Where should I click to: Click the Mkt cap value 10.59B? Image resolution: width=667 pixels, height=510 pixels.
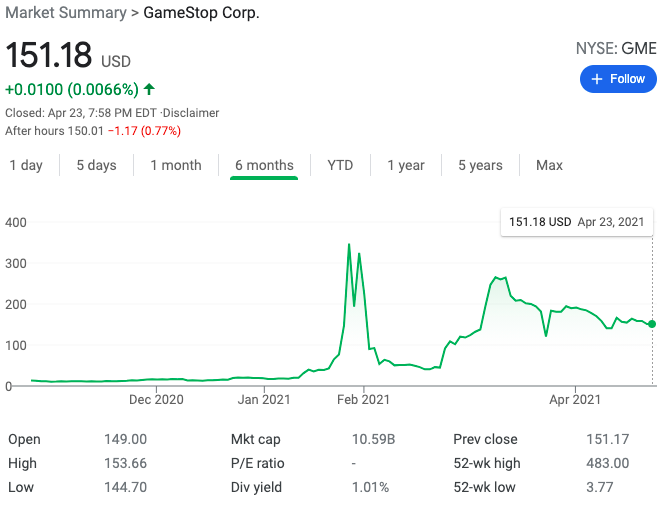pyautogui.click(x=373, y=439)
